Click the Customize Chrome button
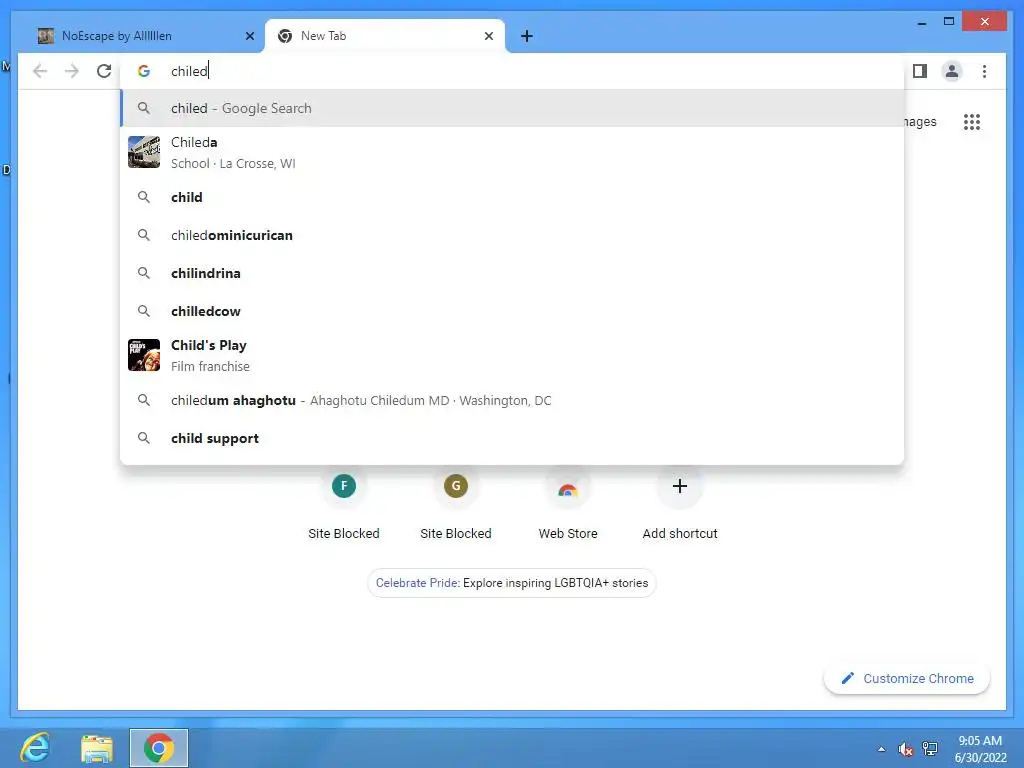Image resolution: width=1024 pixels, height=768 pixels. (907, 679)
